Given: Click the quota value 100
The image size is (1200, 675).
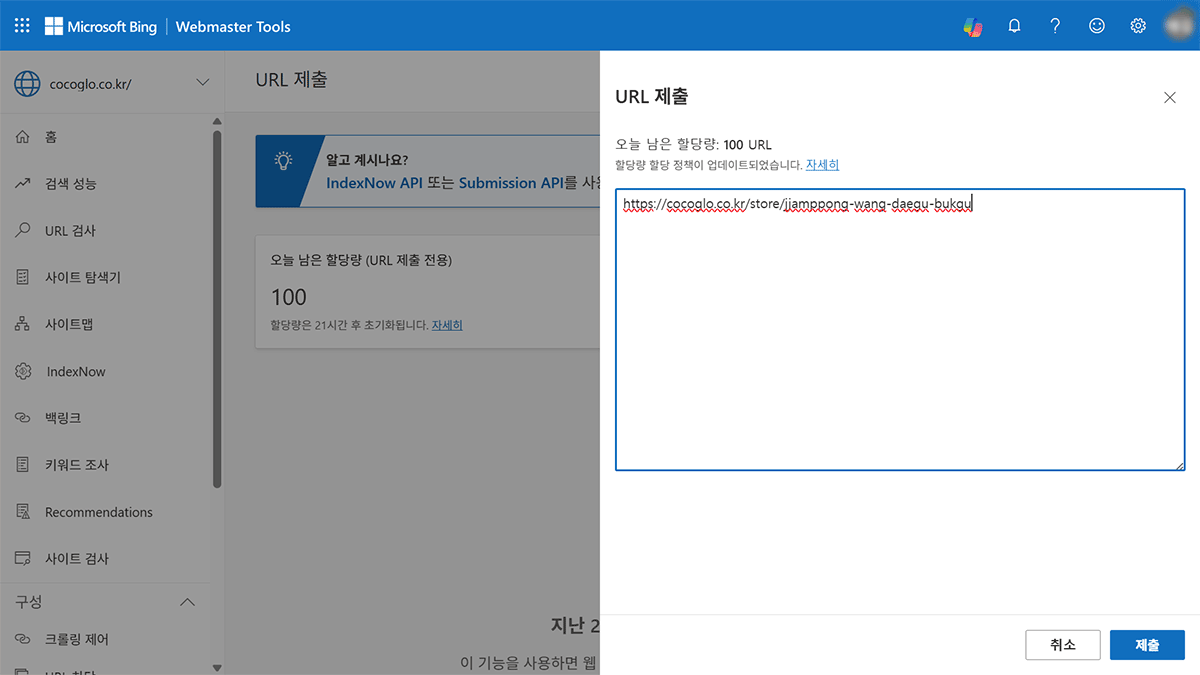Looking at the screenshot, I should coord(289,297).
